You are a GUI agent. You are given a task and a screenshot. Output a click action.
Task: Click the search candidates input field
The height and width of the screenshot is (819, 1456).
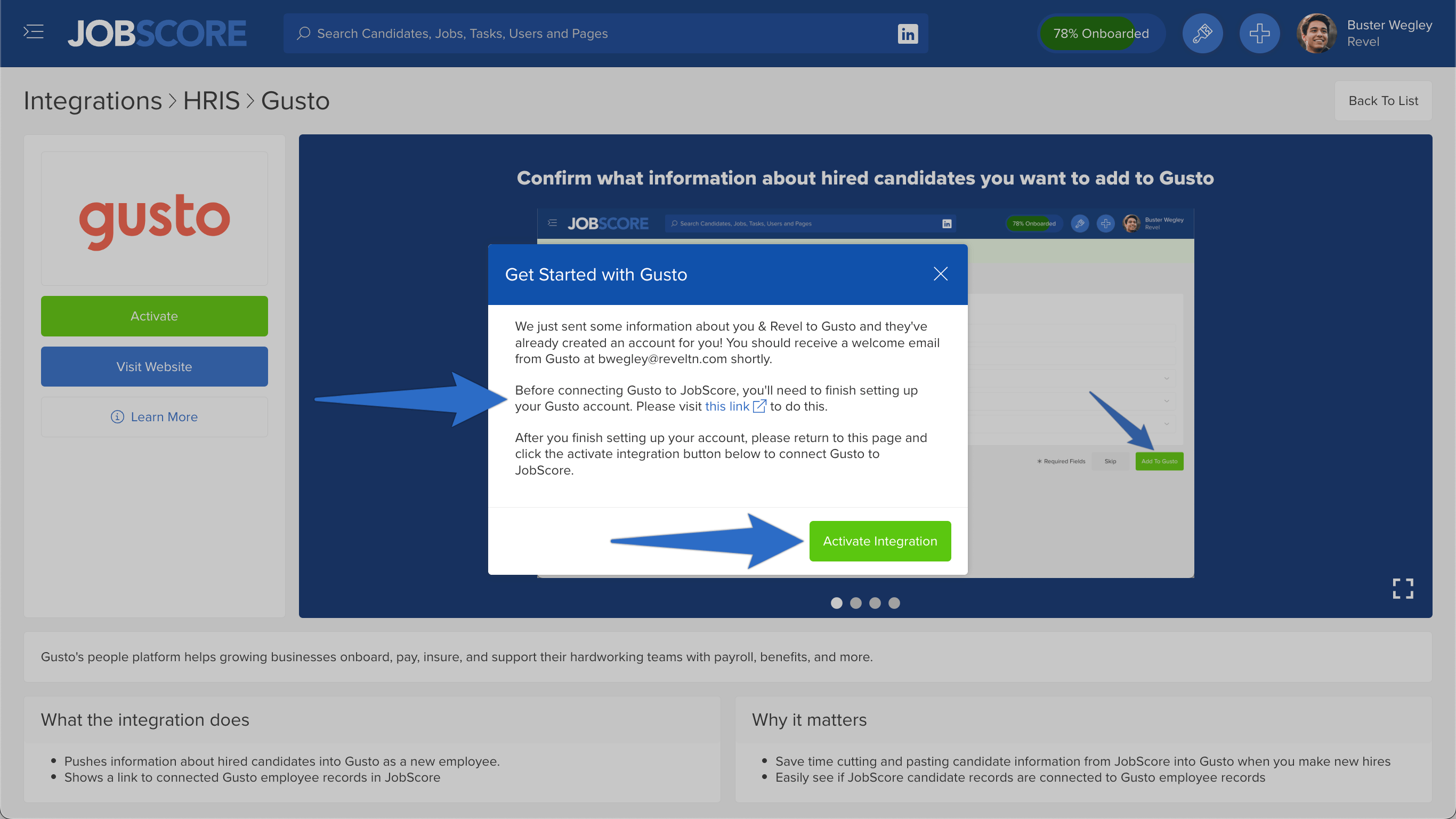(565, 34)
